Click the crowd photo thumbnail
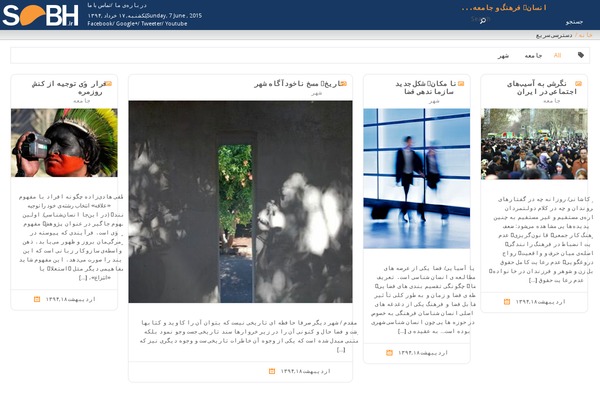 click(534, 144)
